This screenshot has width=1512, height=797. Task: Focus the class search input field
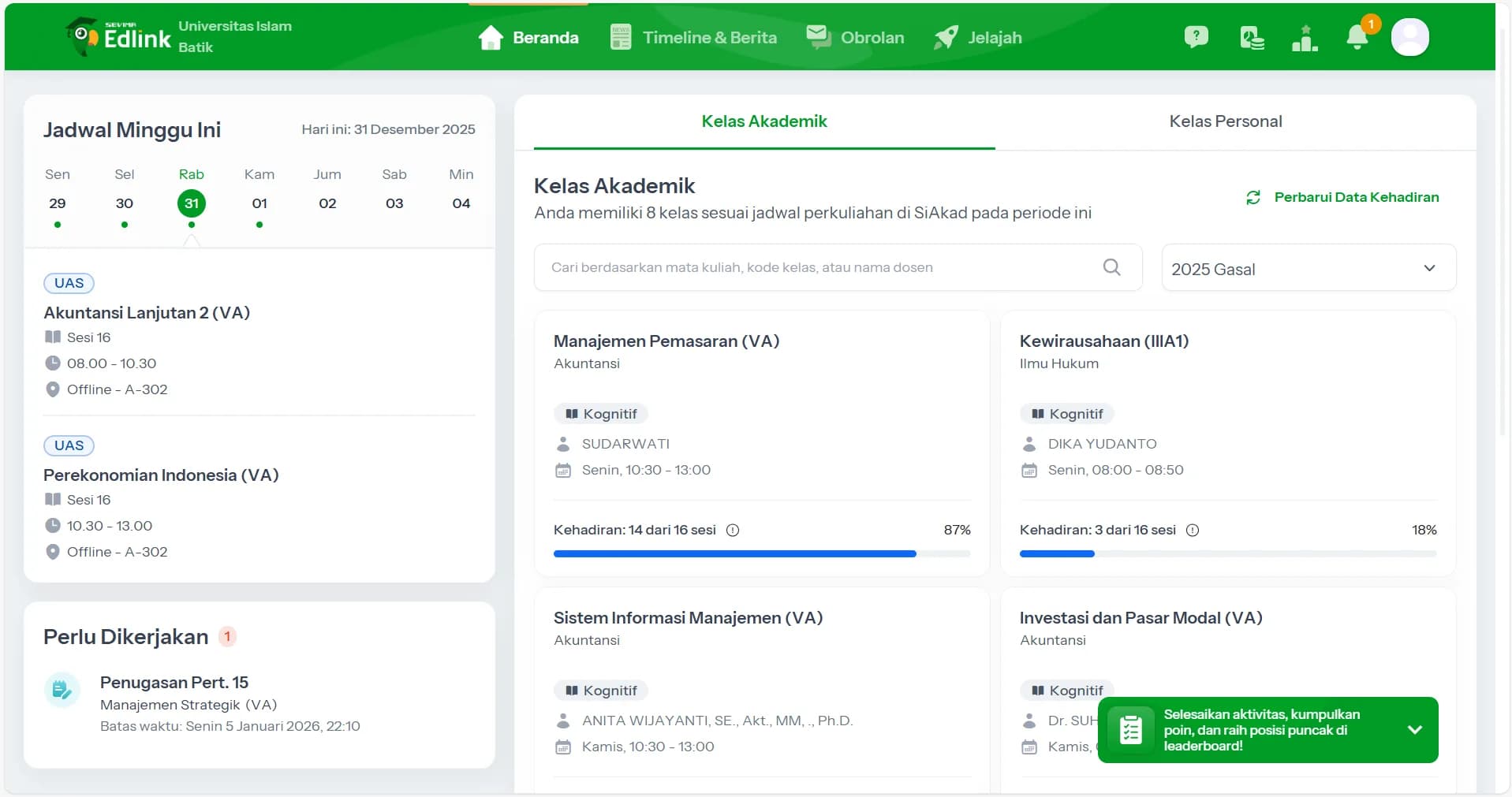point(838,267)
